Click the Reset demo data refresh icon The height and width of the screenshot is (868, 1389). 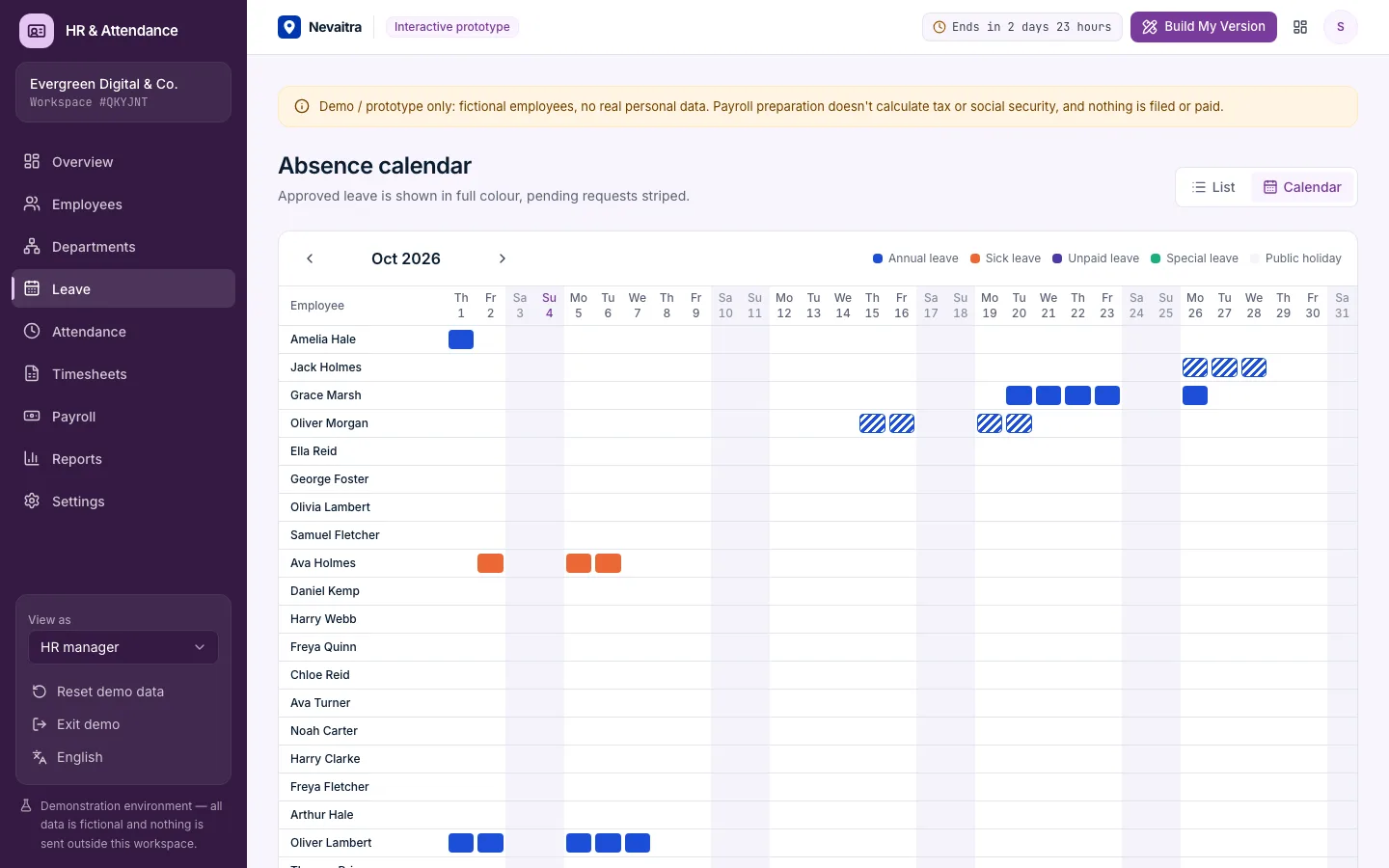click(40, 692)
